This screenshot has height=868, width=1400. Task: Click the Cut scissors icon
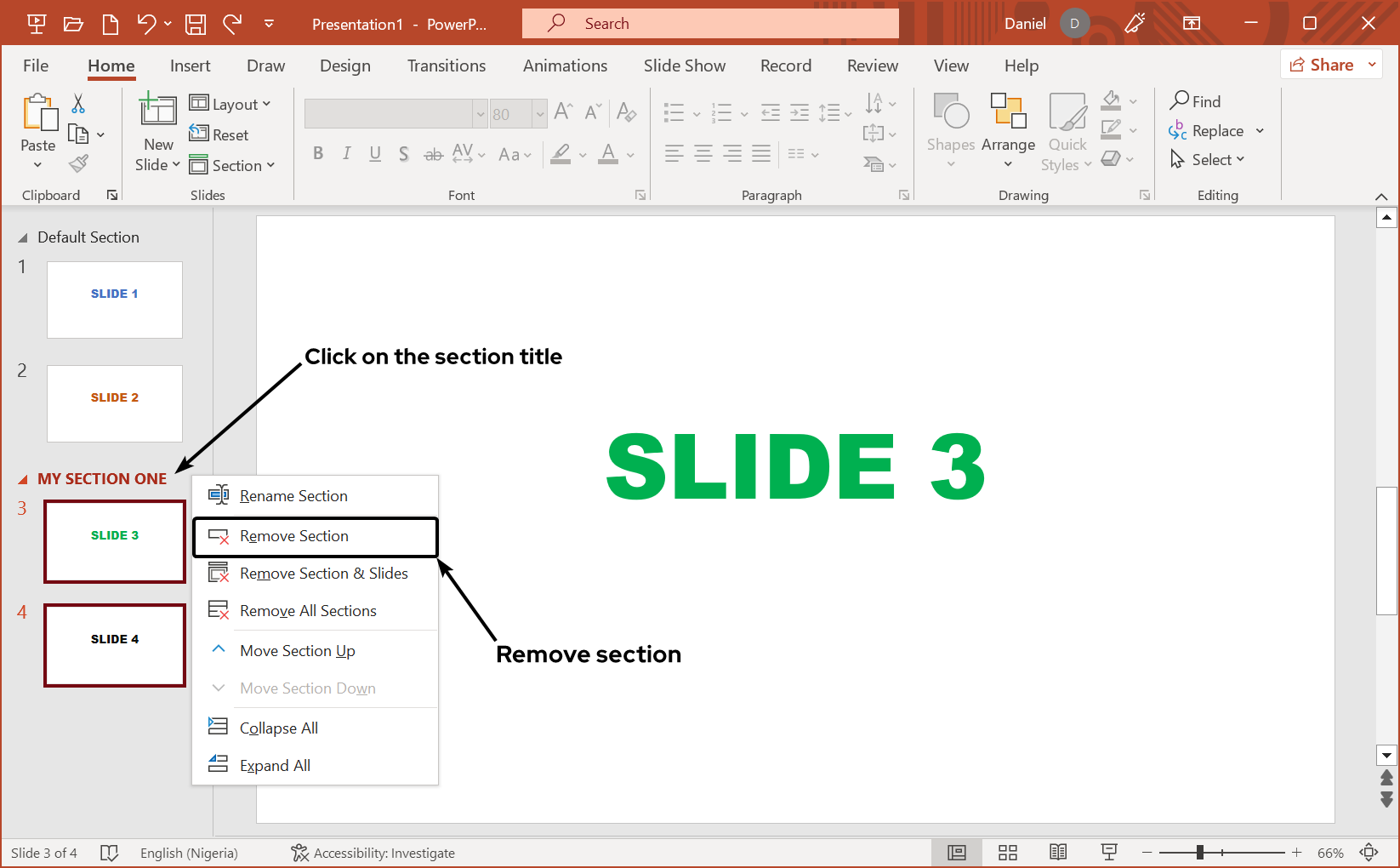point(78,104)
